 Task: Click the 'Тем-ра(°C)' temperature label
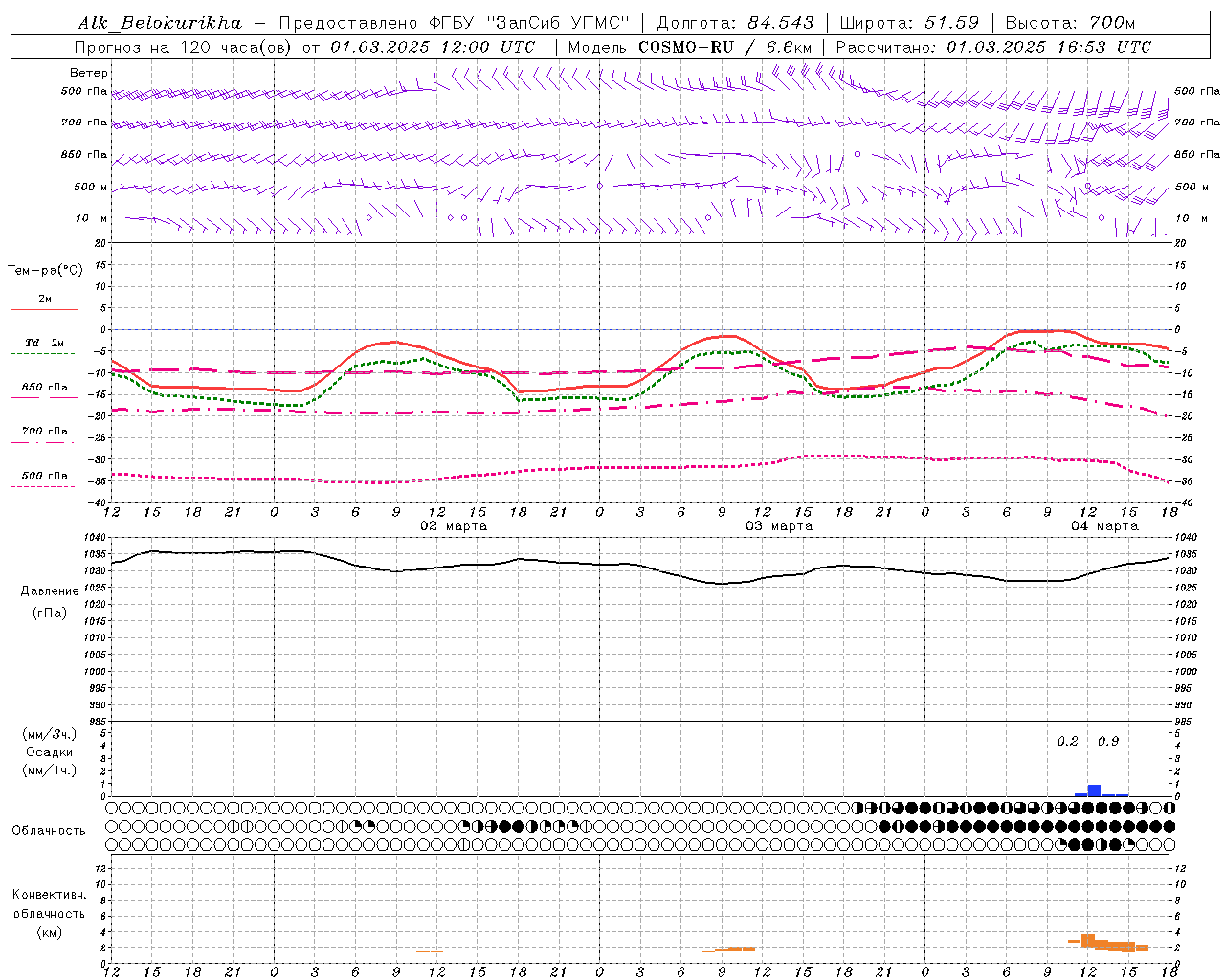tap(45, 271)
